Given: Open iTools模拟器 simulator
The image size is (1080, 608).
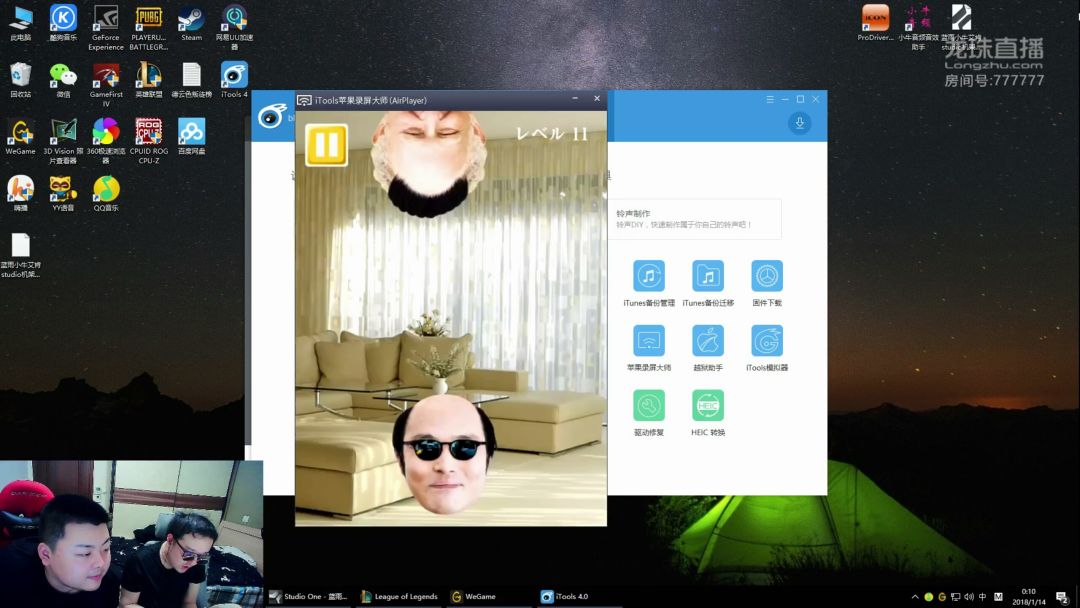Looking at the screenshot, I should pyautogui.click(x=767, y=341).
